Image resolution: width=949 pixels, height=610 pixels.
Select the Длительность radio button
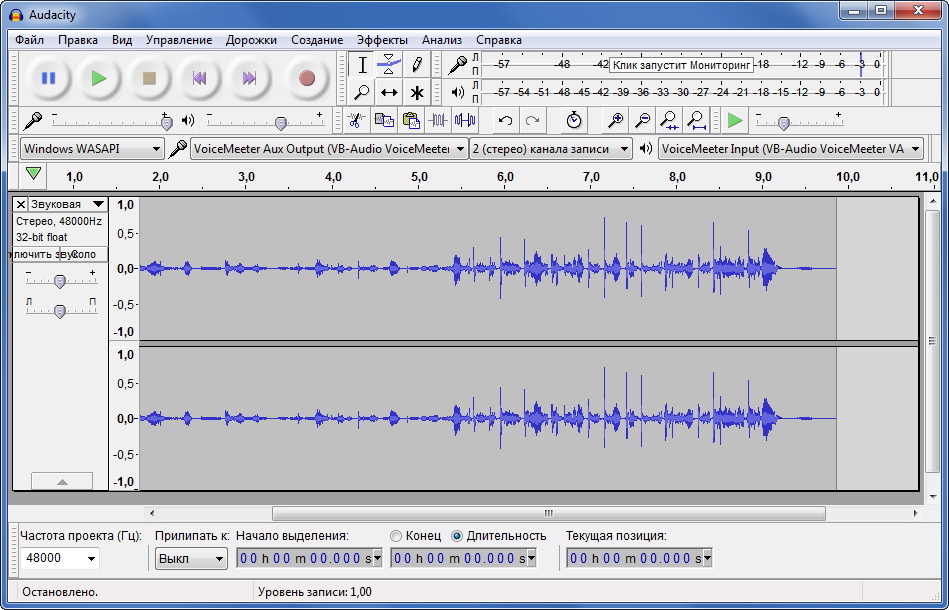(457, 536)
